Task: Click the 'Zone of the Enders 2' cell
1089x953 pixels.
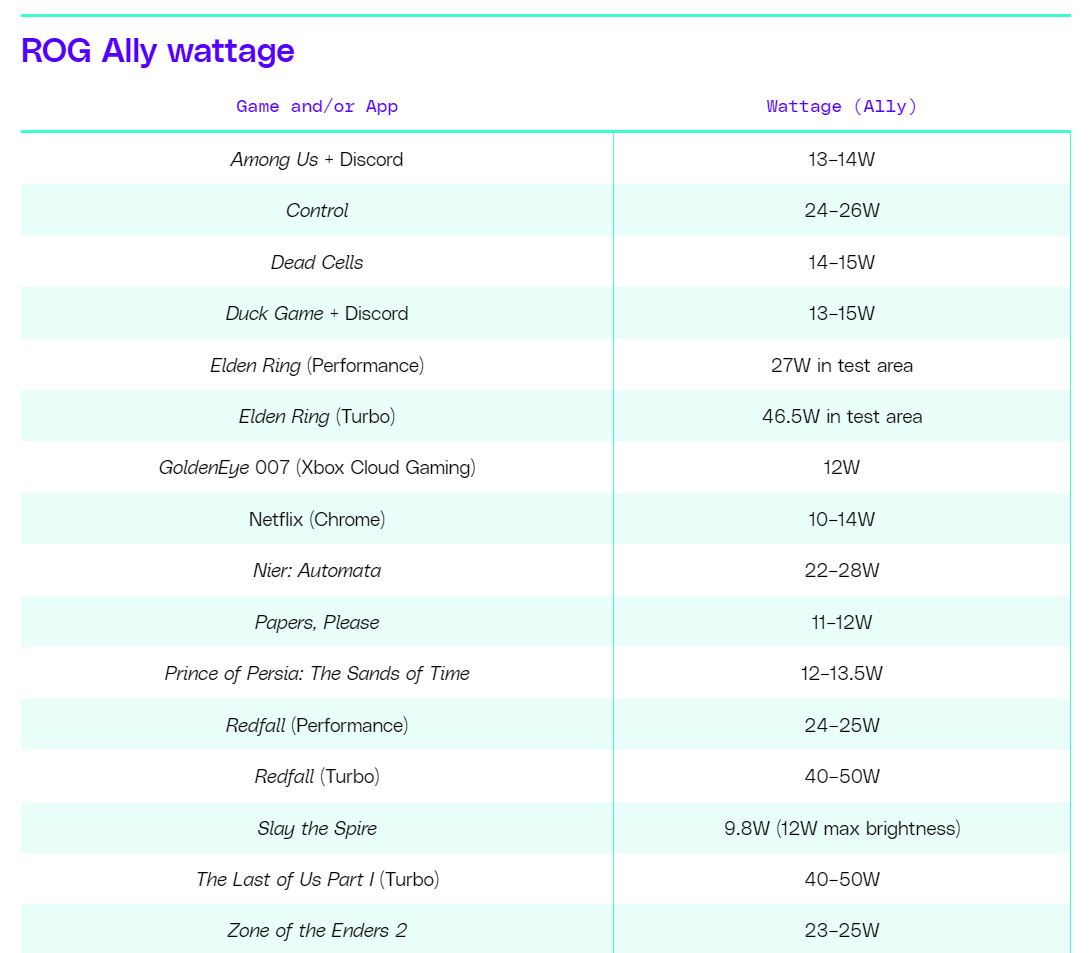Action: pyautogui.click(x=317, y=931)
